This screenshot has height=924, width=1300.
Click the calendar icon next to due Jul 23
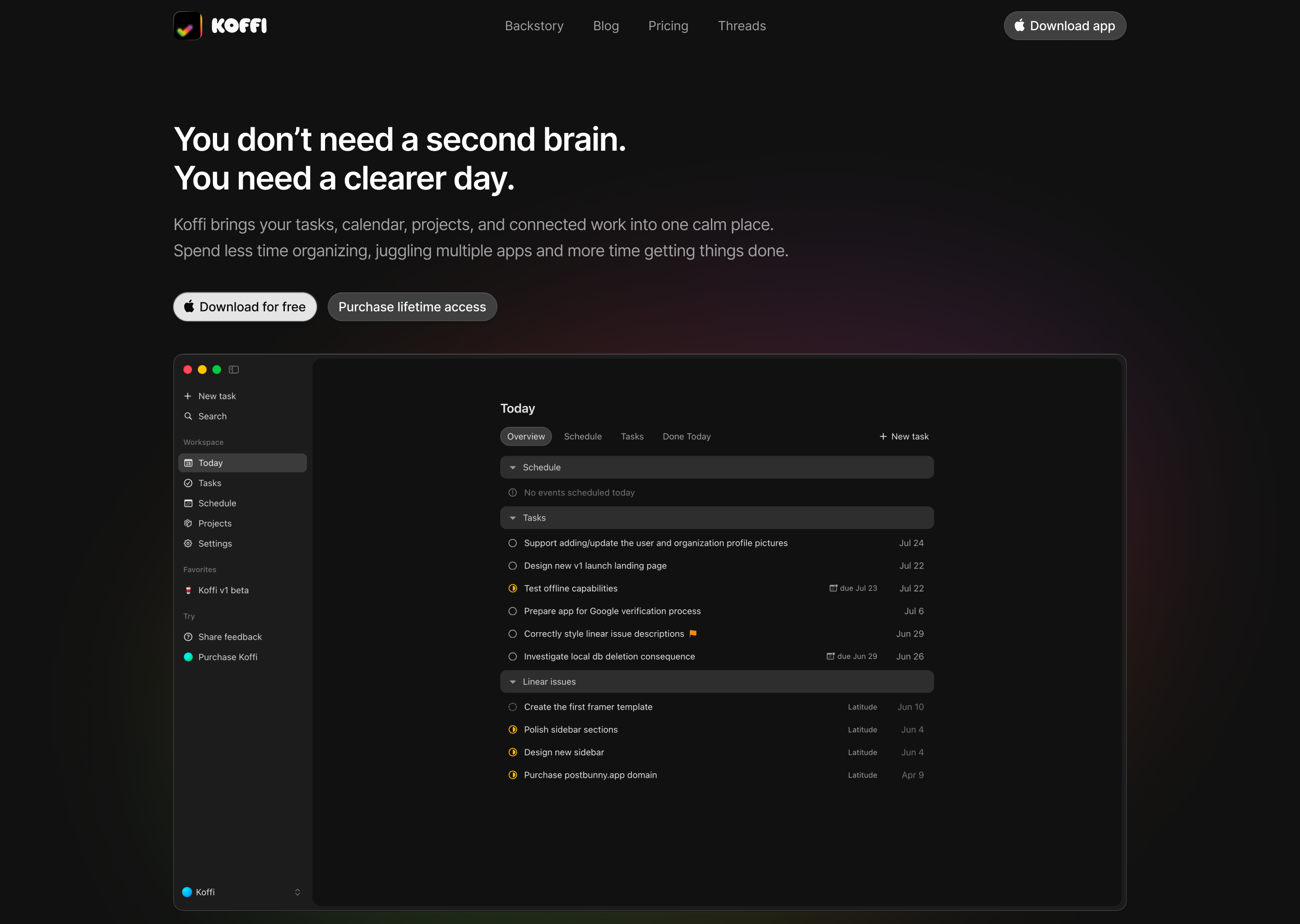(x=833, y=588)
